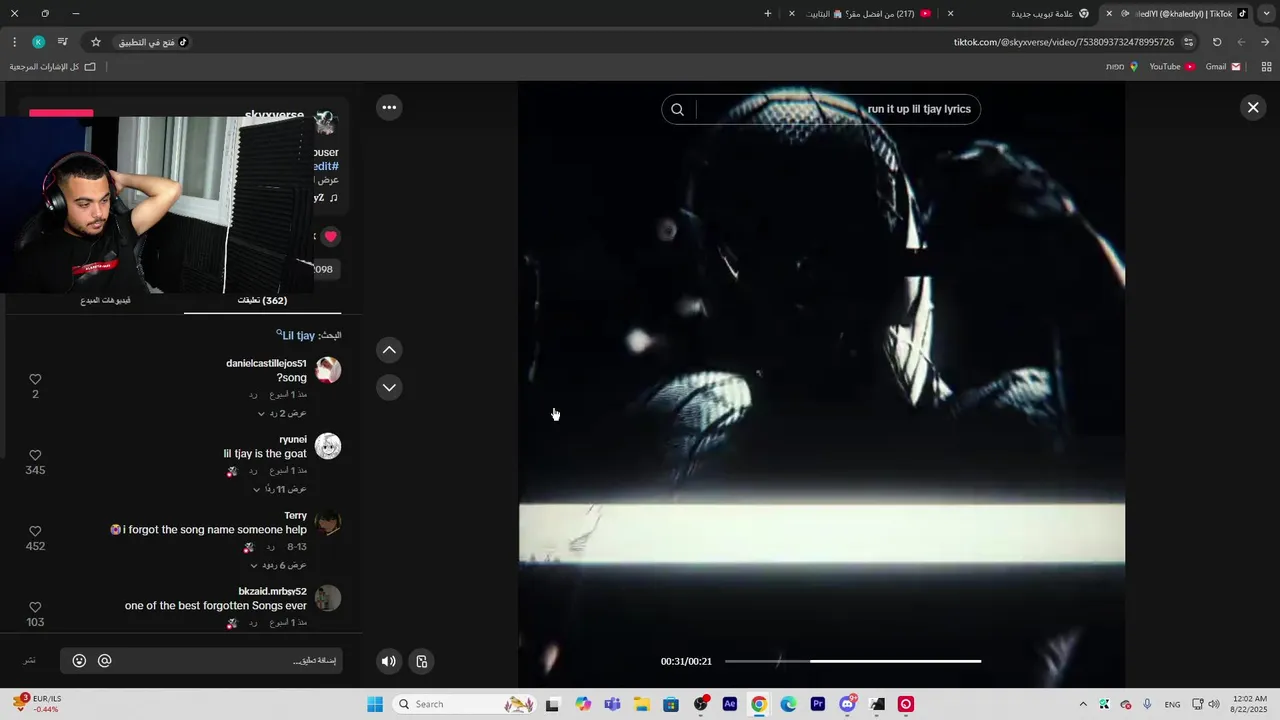Image resolution: width=1280 pixels, height=720 pixels.
Task: Click the open in app button
Action: [x=153, y=42]
